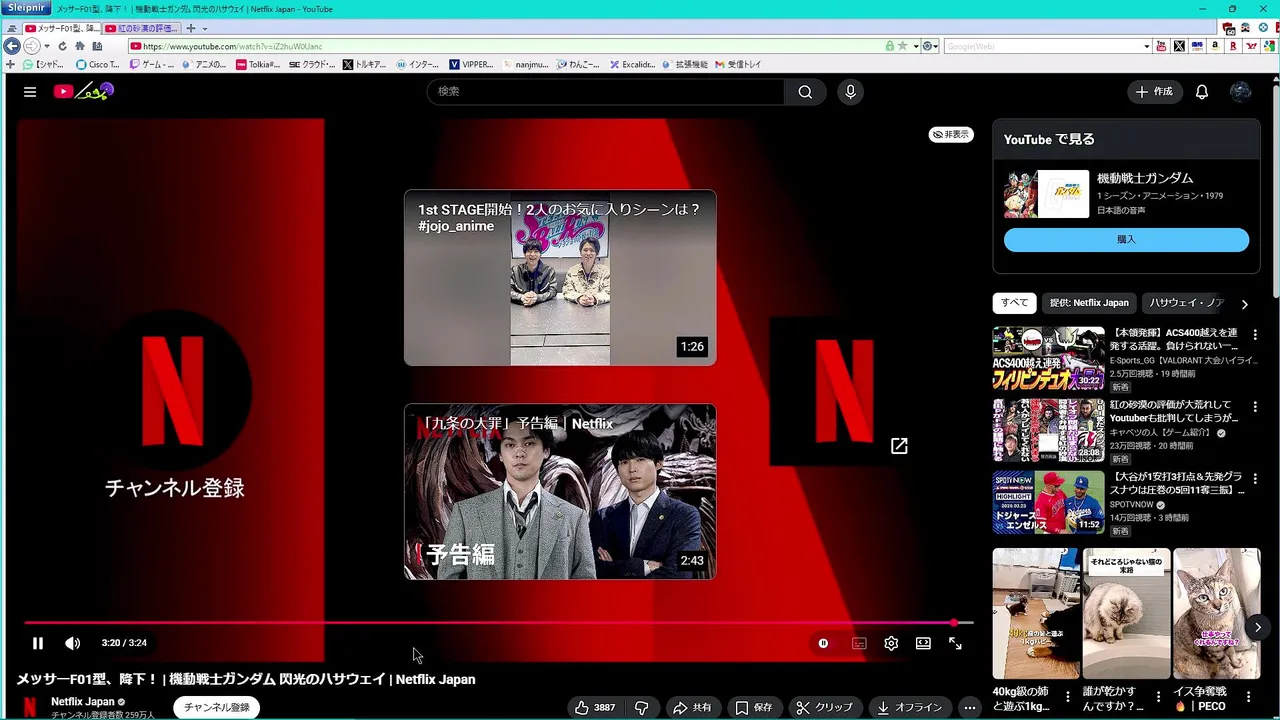Mute the video volume speaker icon
The width and height of the screenshot is (1280, 720).
click(x=72, y=643)
